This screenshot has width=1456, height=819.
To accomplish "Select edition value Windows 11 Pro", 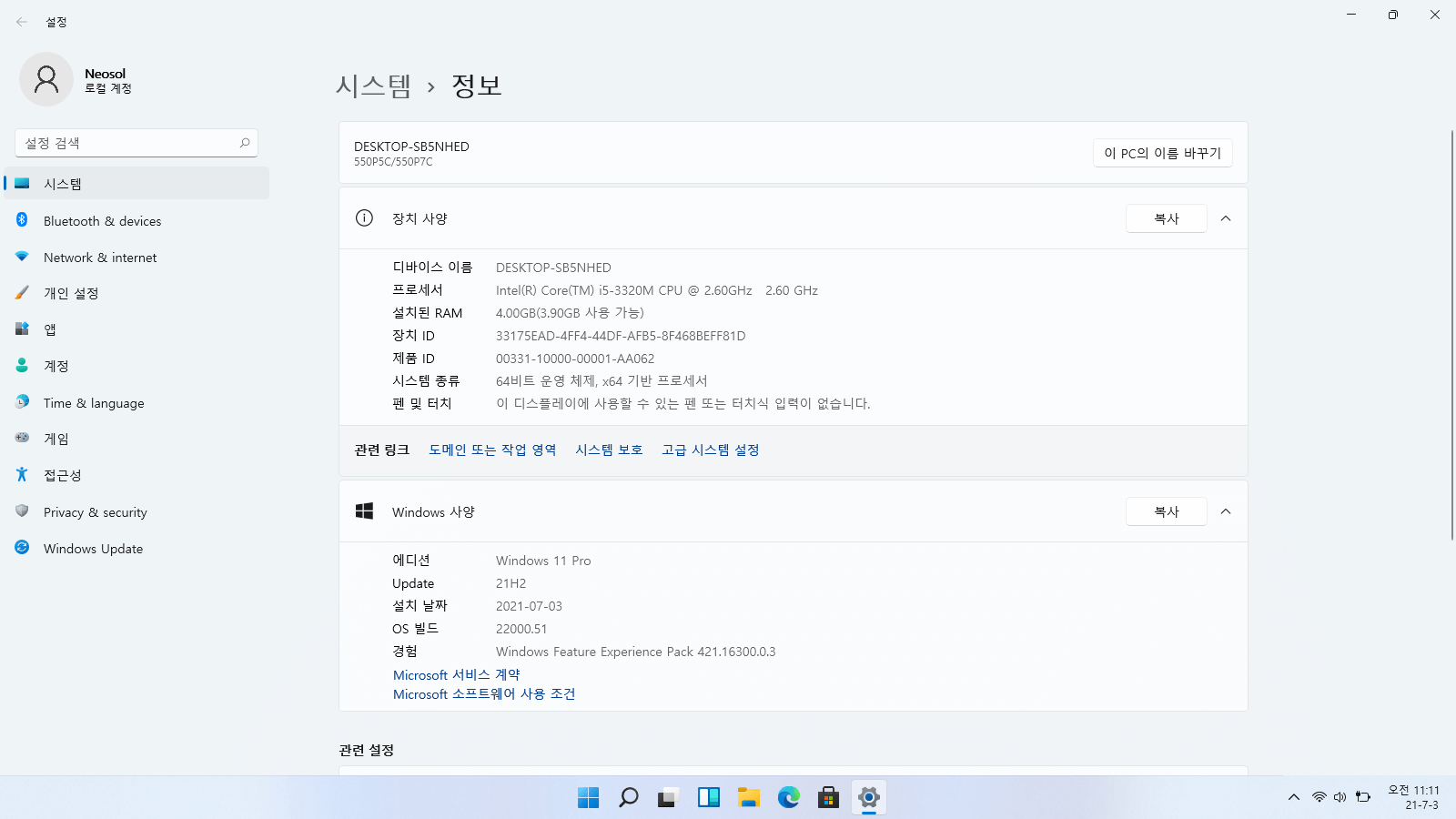I will click(543, 561).
